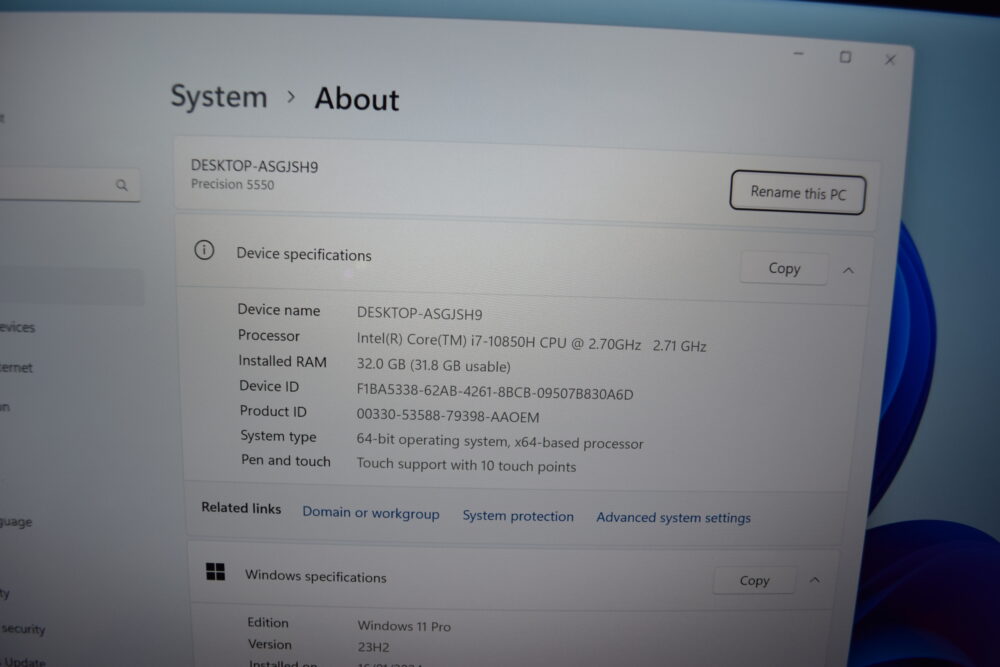Copy the Device specifications
Viewport: 1000px width, 667px height.
point(784,268)
